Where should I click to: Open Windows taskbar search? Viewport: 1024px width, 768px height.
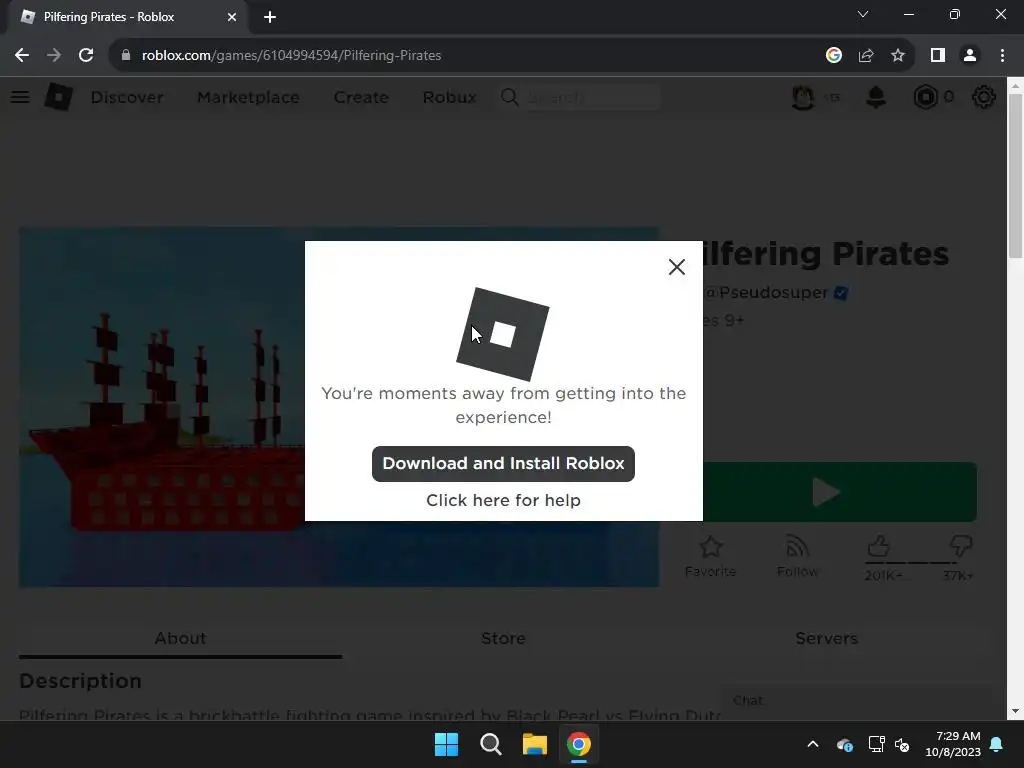click(490, 744)
